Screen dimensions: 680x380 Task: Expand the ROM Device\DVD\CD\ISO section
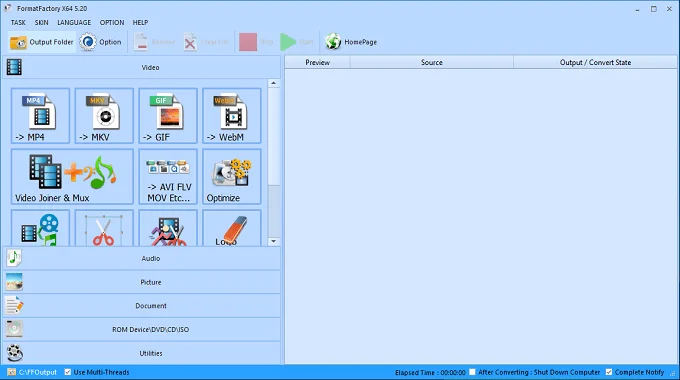point(142,329)
